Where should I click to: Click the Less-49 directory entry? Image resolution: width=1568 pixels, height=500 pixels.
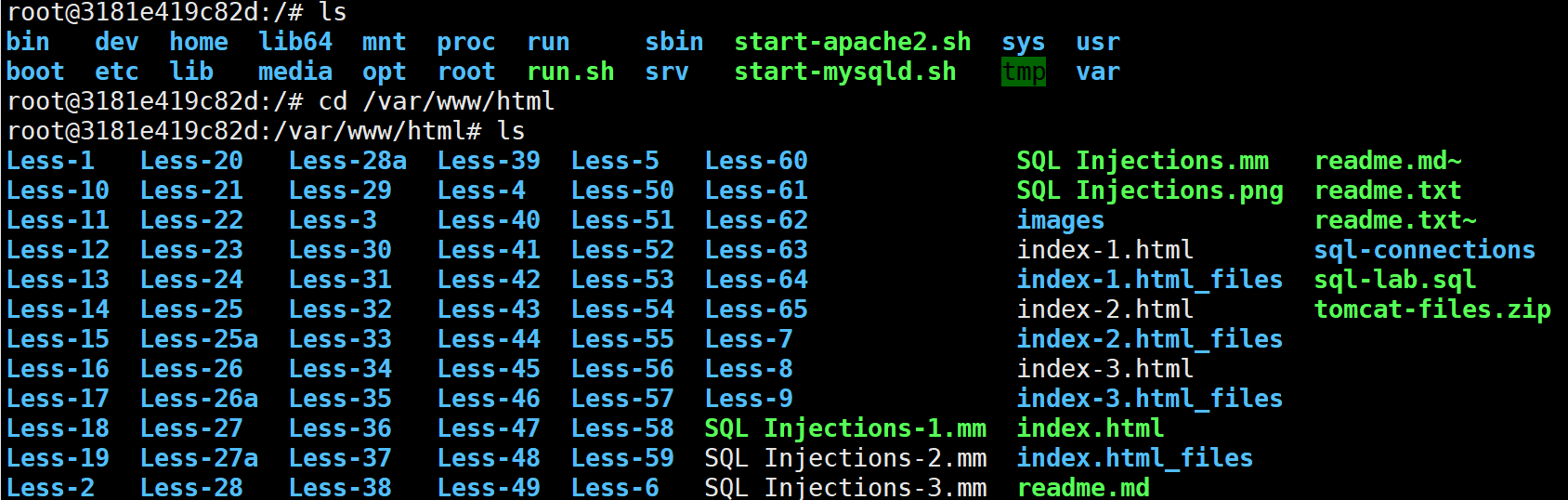pyautogui.click(x=489, y=487)
